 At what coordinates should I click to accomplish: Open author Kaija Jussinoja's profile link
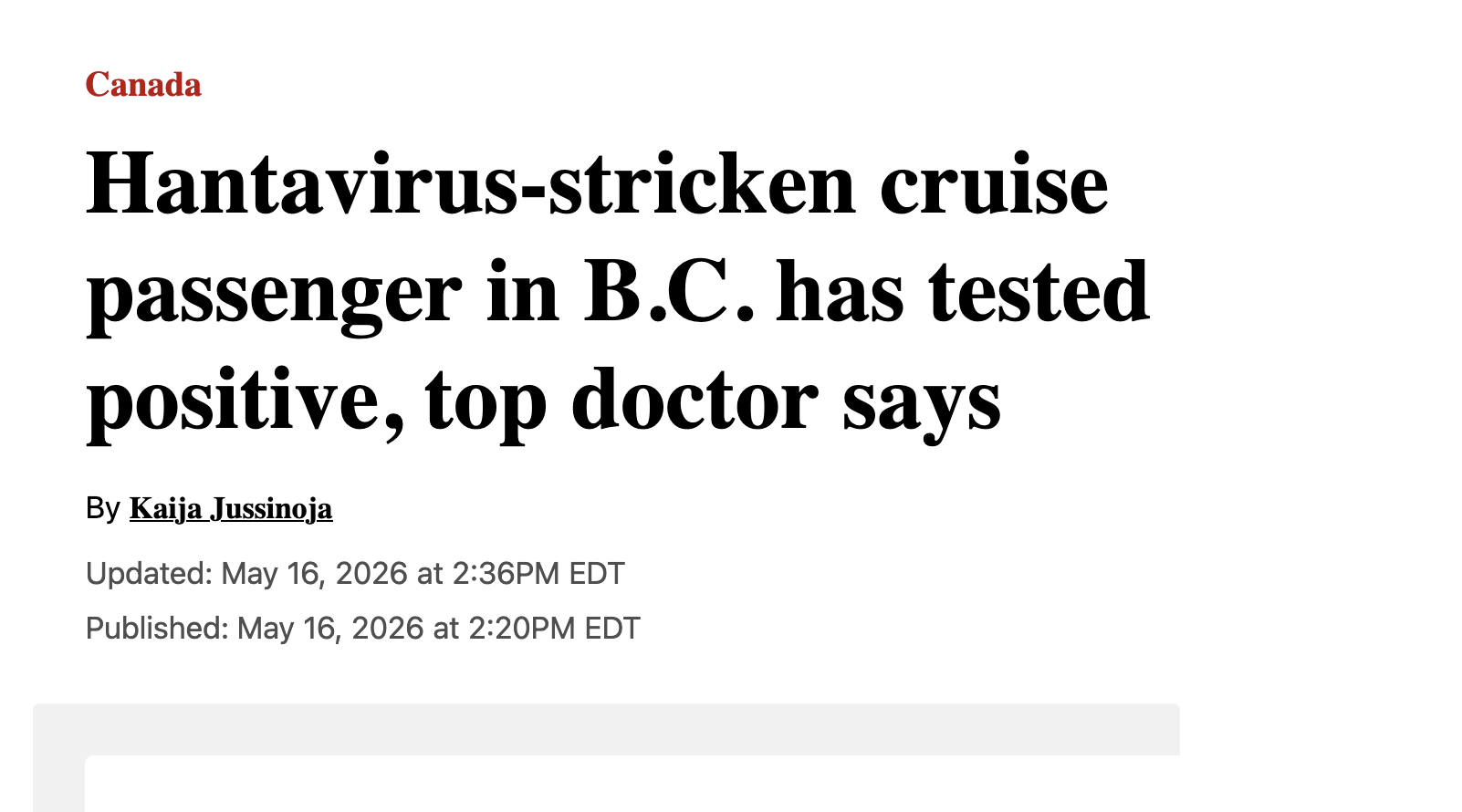[231, 508]
